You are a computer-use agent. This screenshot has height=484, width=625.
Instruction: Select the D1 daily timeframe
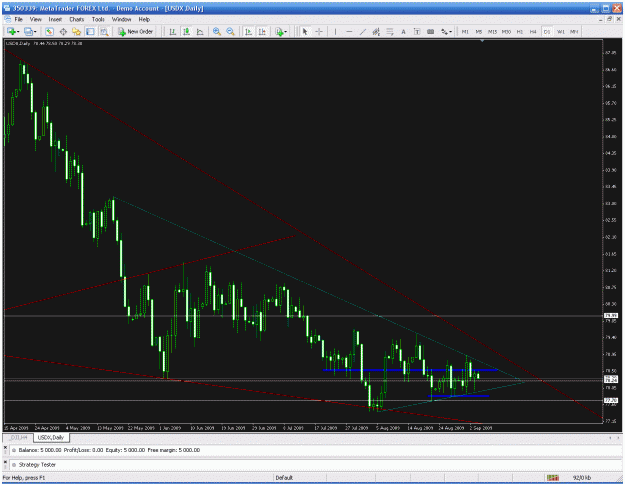[x=547, y=31]
